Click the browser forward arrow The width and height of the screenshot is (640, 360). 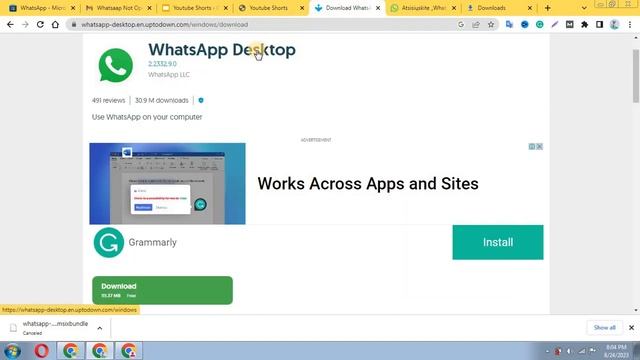(25, 24)
